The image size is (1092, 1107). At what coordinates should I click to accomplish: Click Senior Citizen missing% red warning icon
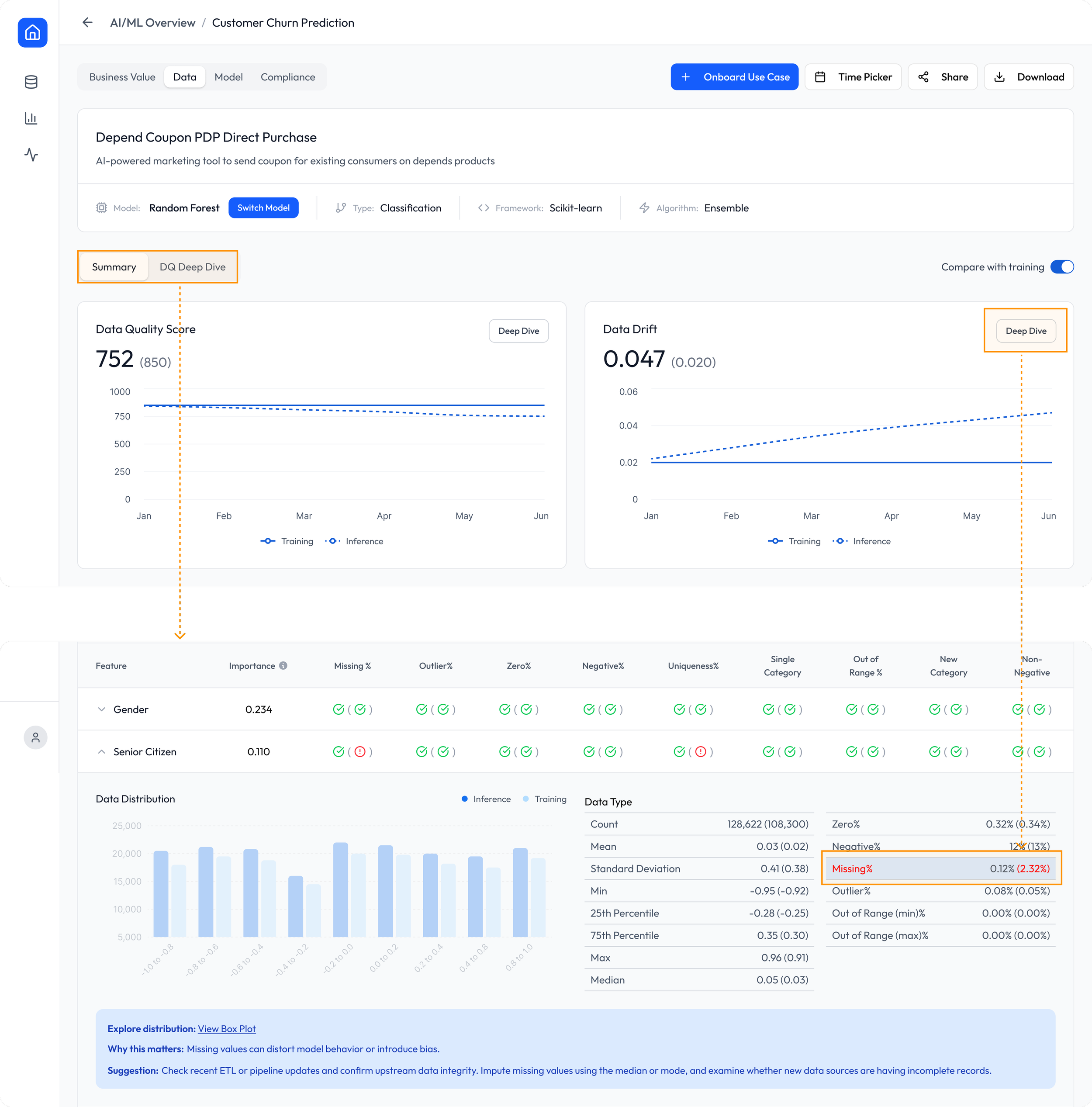[360, 752]
